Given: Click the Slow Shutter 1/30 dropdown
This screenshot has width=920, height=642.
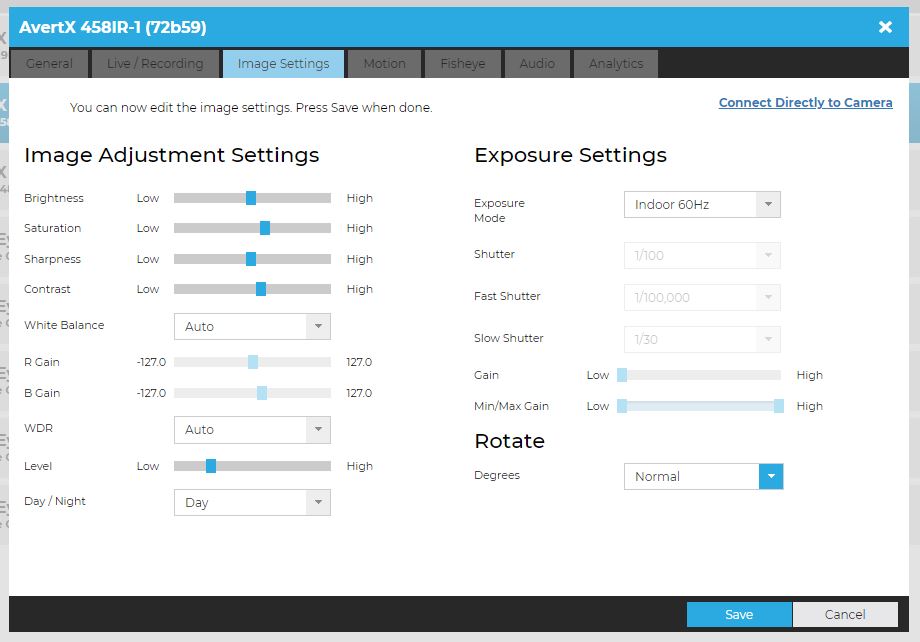Looking at the screenshot, I should click(x=702, y=339).
